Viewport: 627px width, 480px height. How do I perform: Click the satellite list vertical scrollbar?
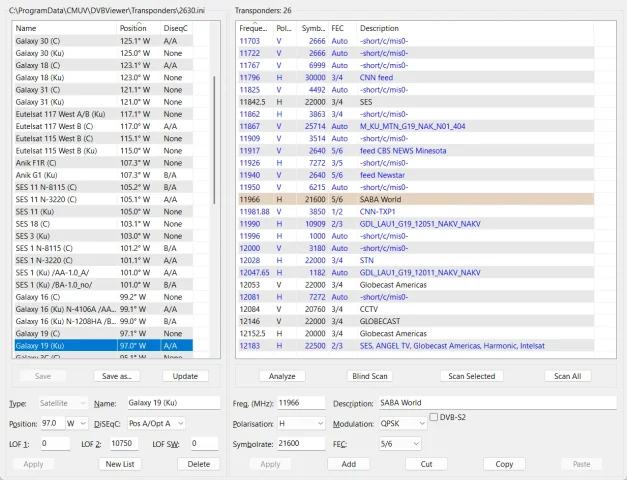pos(214,140)
